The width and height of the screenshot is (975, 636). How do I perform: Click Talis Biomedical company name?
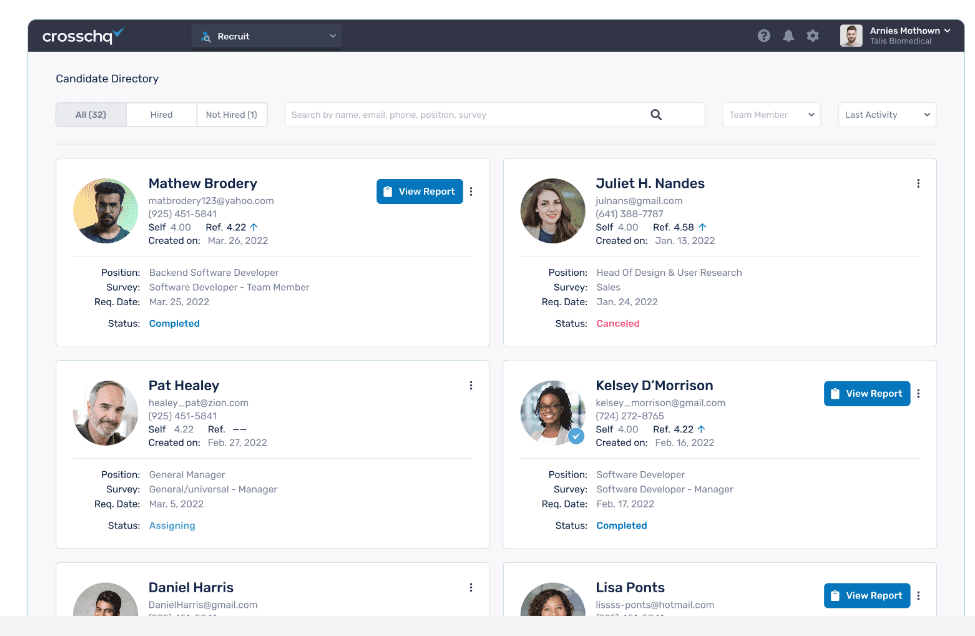coord(900,41)
